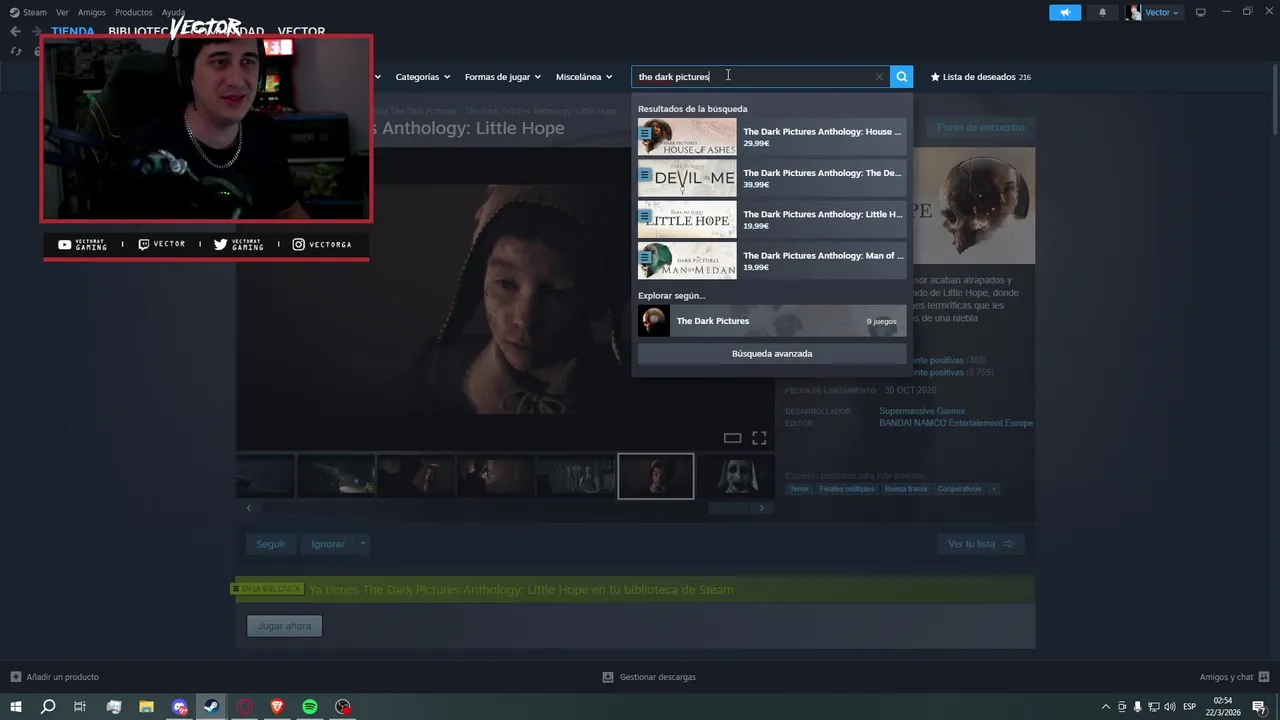
Task: Open the Brave browser taskbar icon
Action: tap(277, 707)
